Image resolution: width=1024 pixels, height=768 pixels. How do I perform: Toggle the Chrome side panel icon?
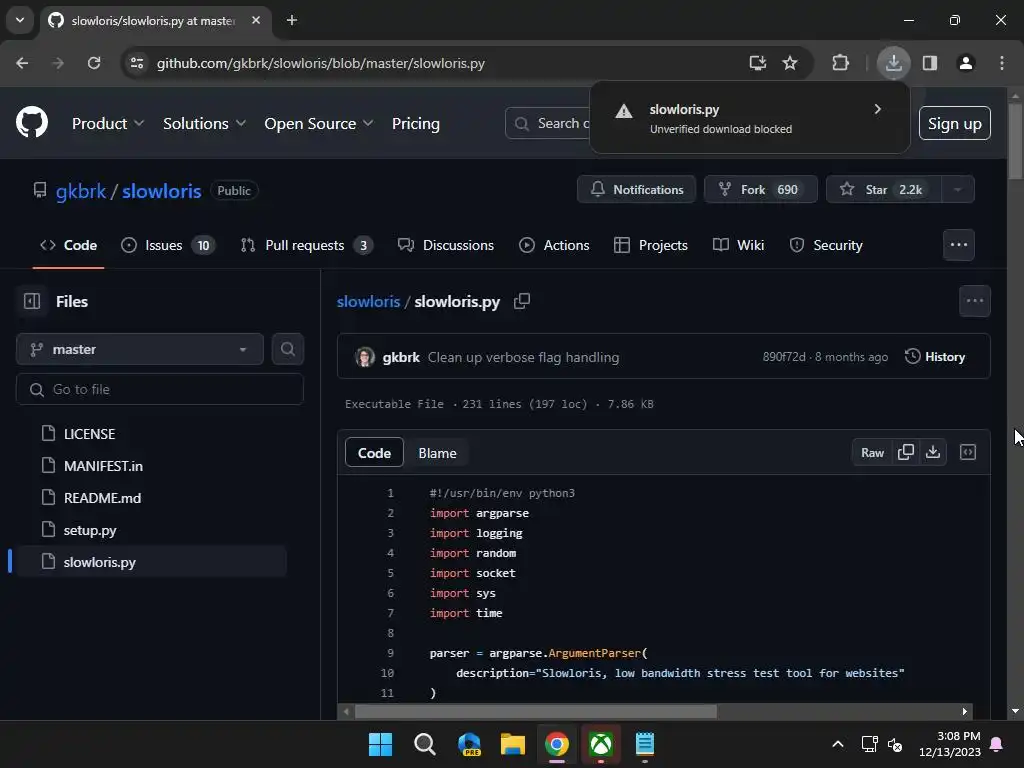(929, 63)
